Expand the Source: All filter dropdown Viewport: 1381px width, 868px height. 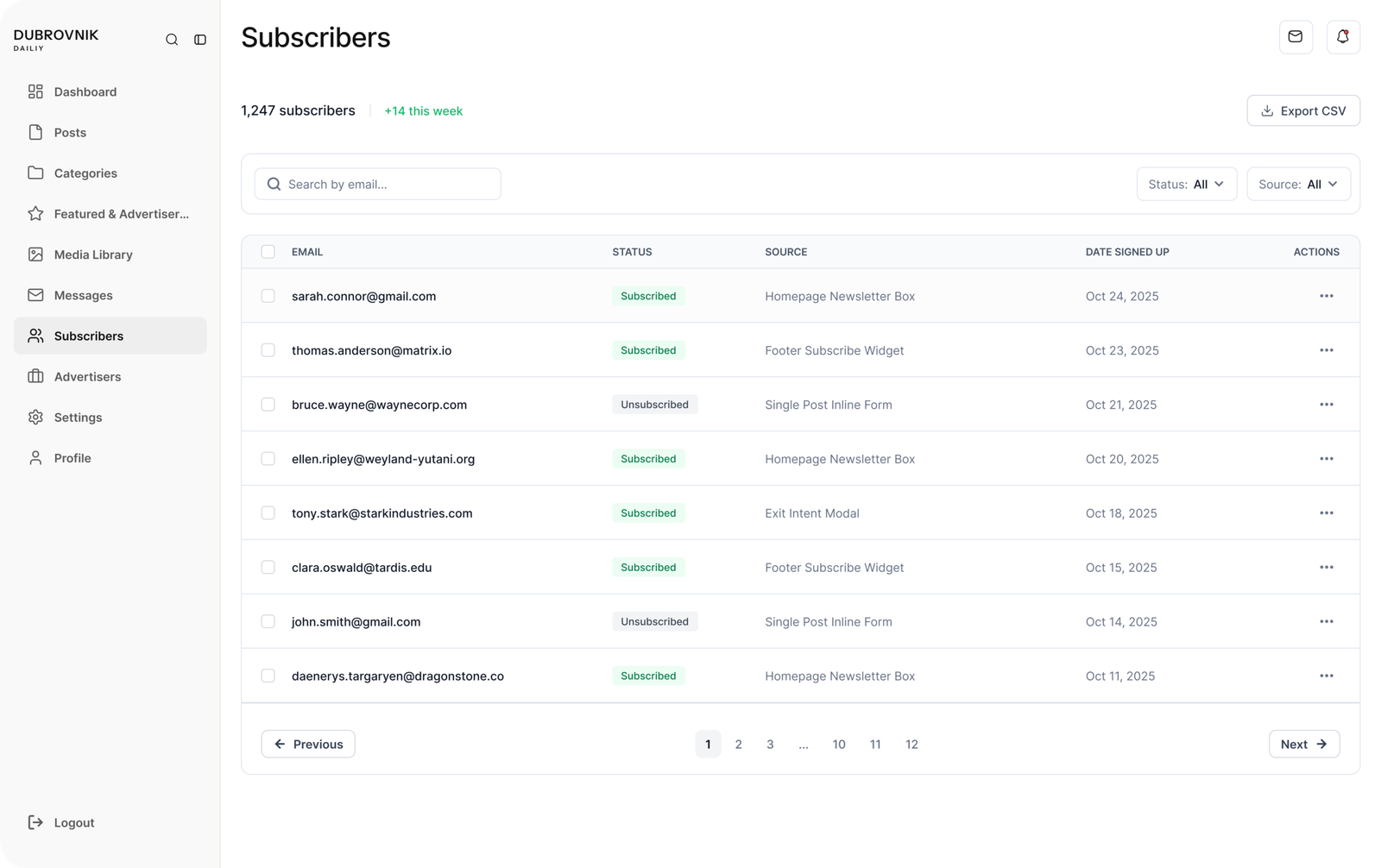[1298, 184]
